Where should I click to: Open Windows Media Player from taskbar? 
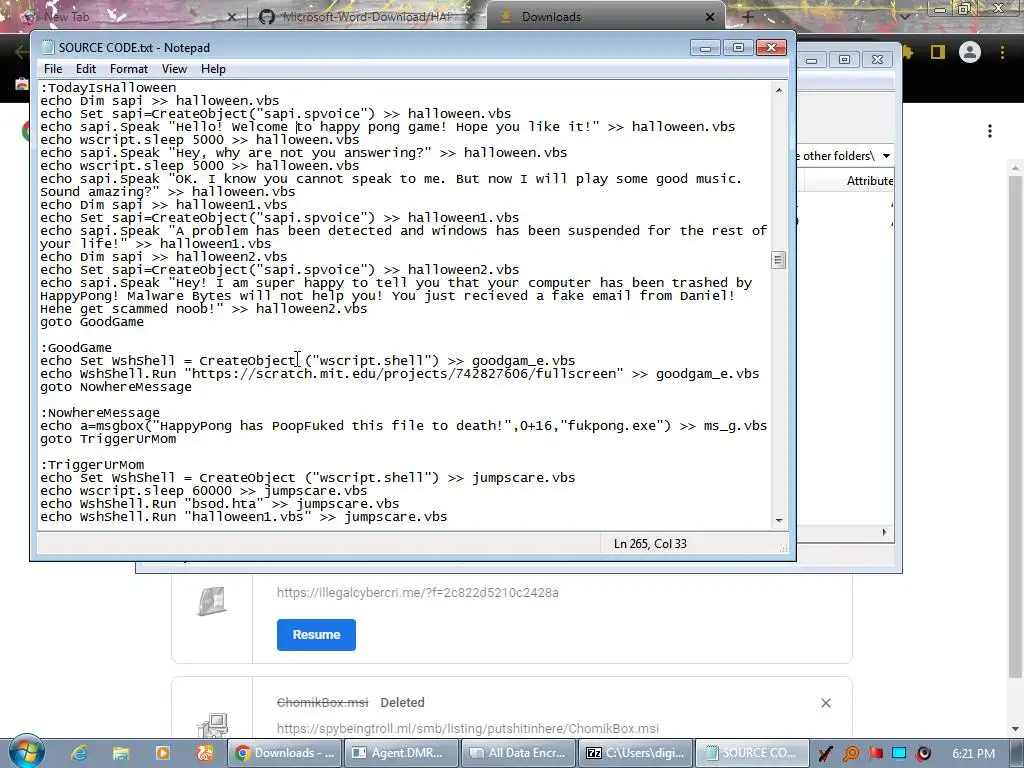pyautogui.click(x=163, y=753)
